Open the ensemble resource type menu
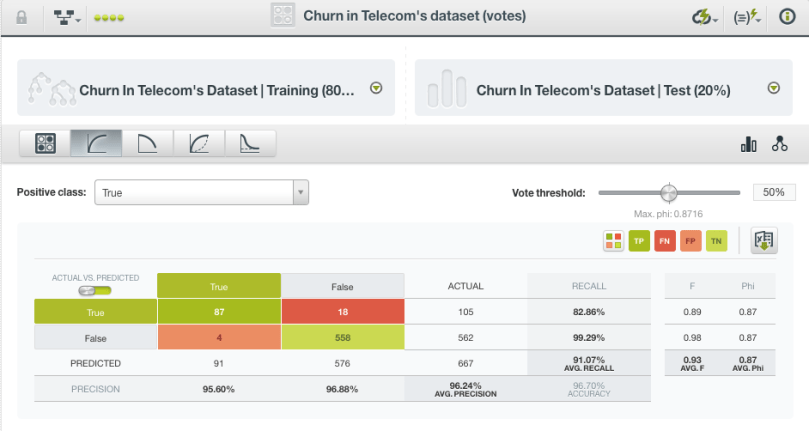Image resolution: width=809 pixels, height=431 pixels. coord(68,17)
